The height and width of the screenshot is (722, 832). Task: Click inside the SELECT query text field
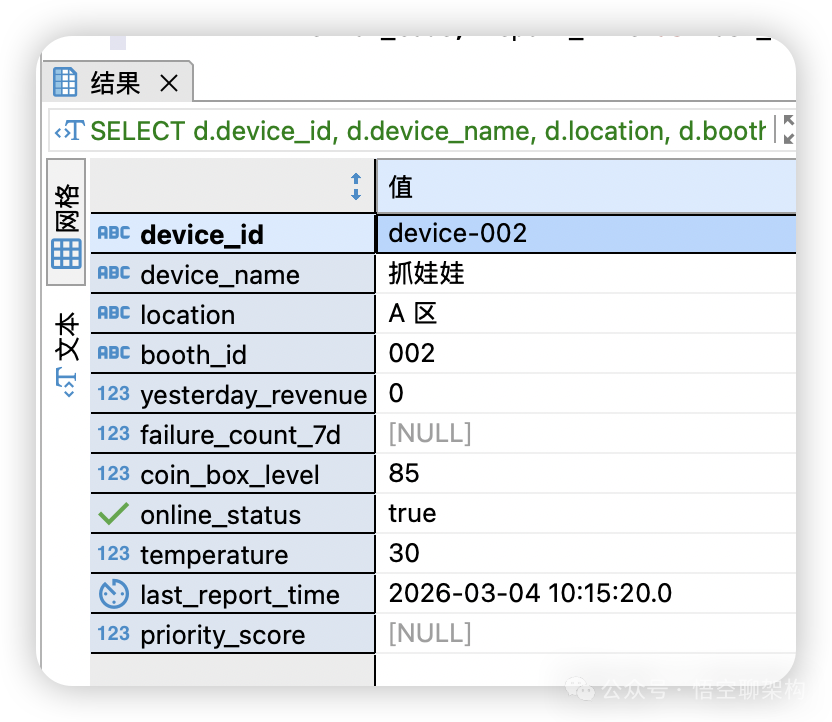tap(428, 131)
